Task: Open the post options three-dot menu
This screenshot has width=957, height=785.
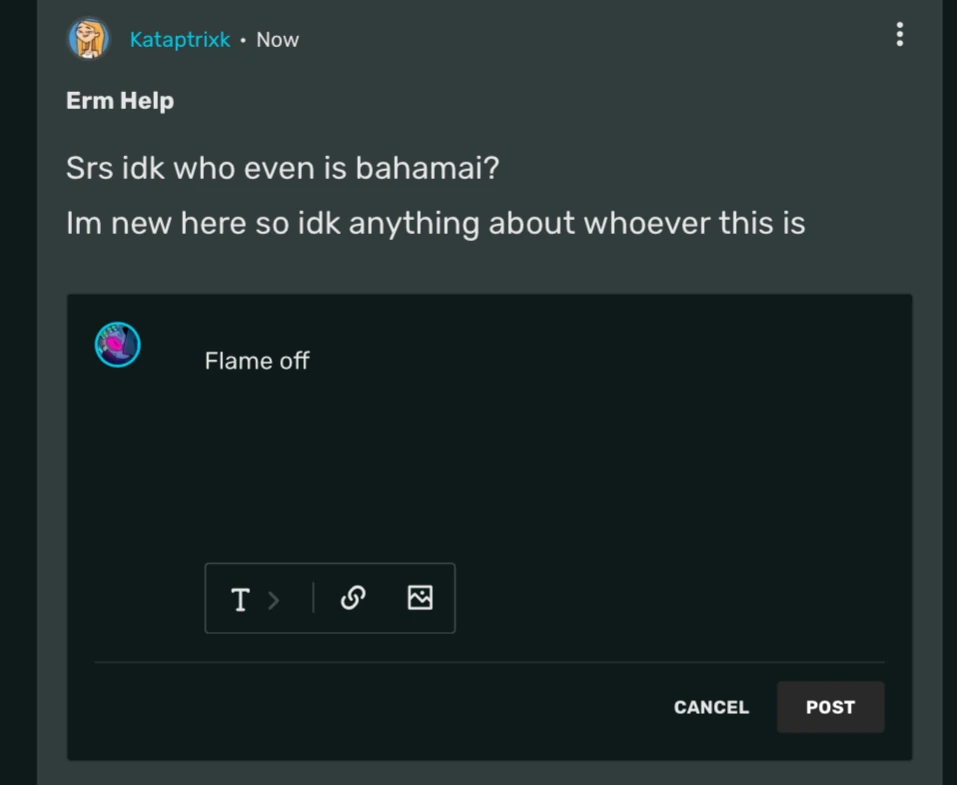Action: (x=900, y=35)
